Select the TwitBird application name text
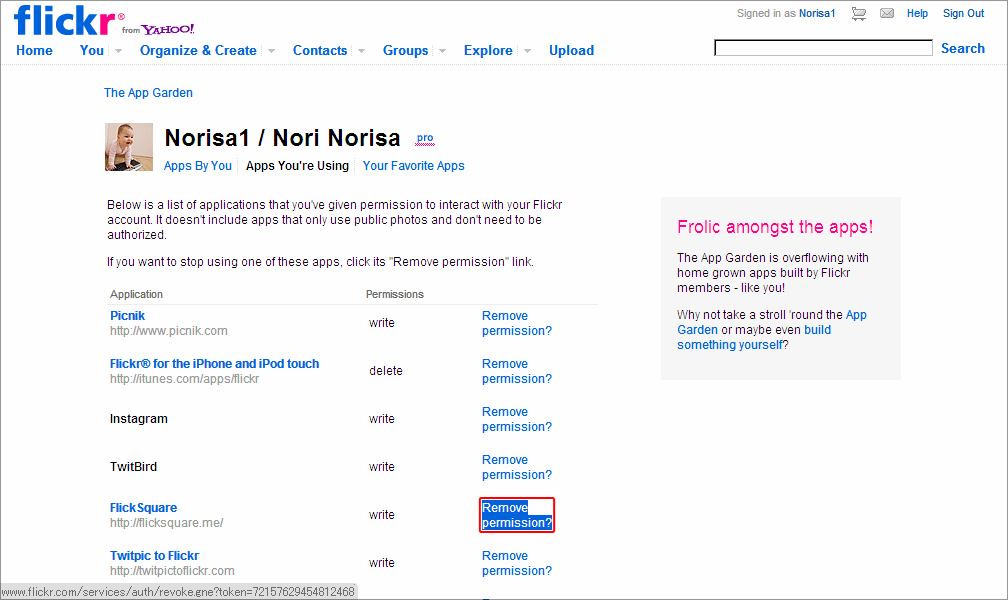This screenshot has height=600, width=1008. (x=133, y=467)
